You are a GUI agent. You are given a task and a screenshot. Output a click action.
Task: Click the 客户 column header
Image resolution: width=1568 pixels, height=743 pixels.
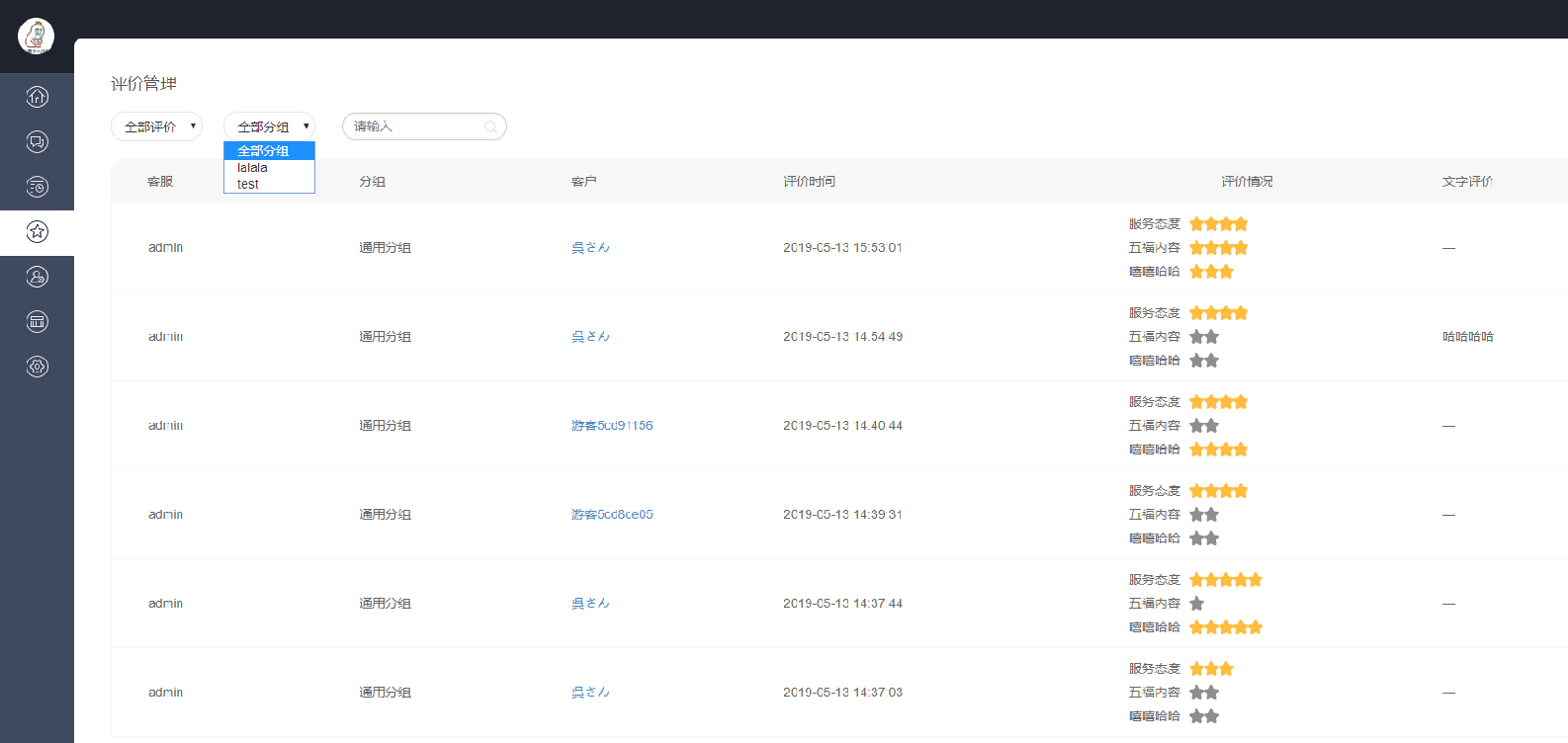583,182
